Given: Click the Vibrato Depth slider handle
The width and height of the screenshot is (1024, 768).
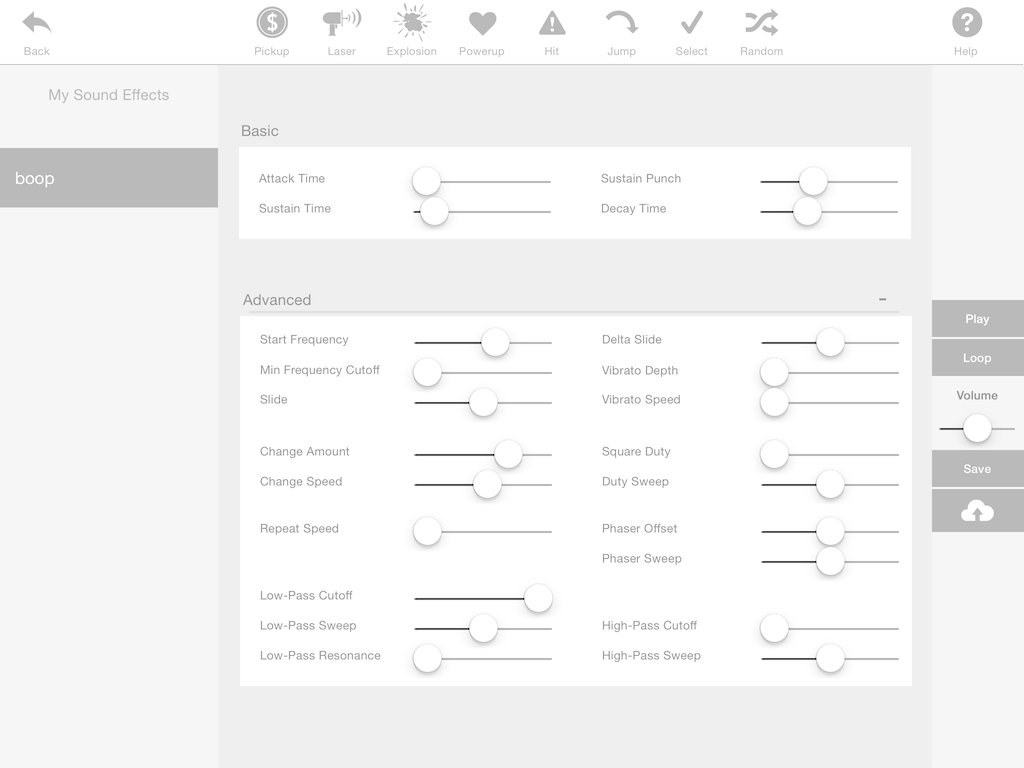Looking at the screenshot, I should pos(775,372).
